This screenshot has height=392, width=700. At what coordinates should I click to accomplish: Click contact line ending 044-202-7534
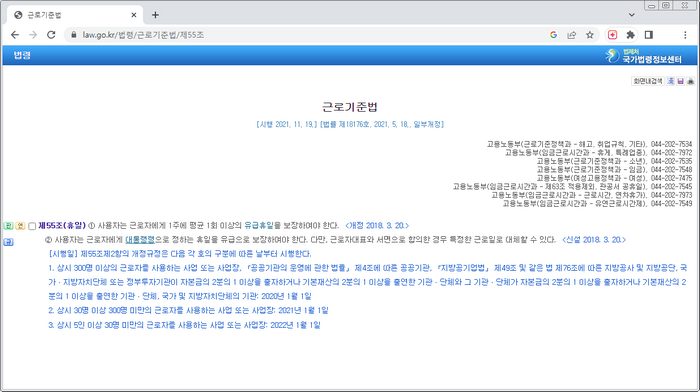[589, 144]
